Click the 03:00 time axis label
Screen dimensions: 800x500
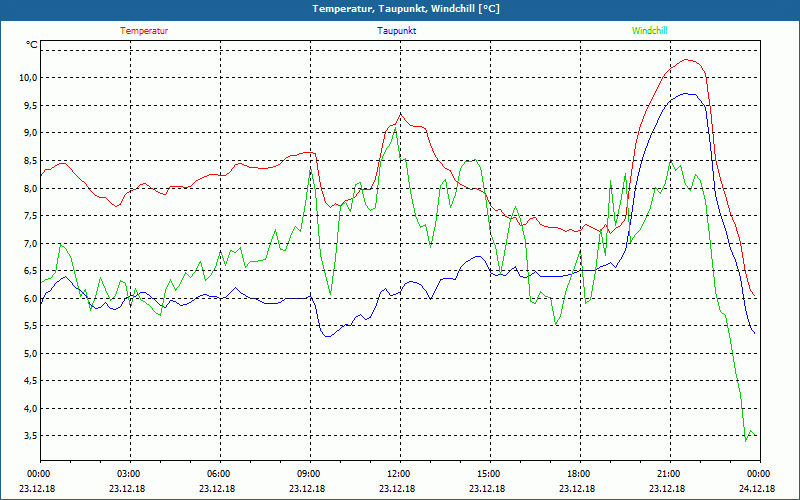pyautogui.click(x=128, y=474)
